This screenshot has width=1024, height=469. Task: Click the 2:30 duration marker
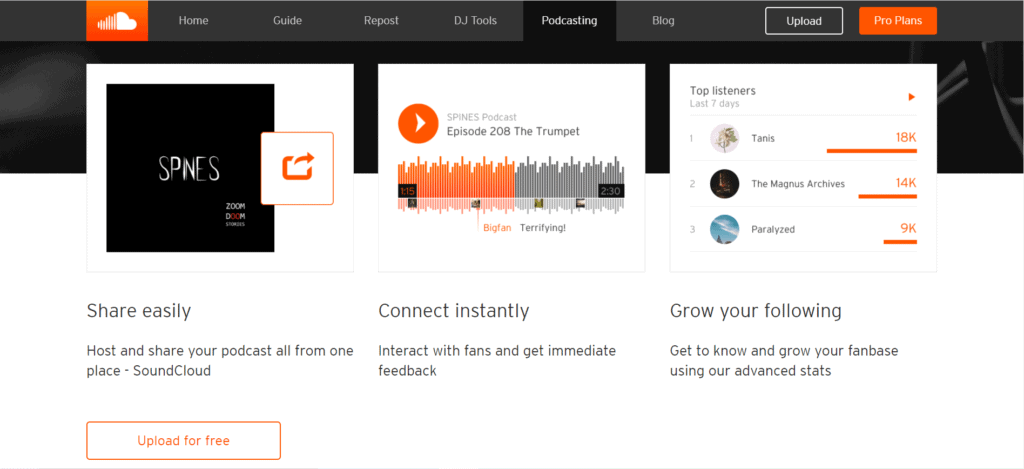coord(611,191)
